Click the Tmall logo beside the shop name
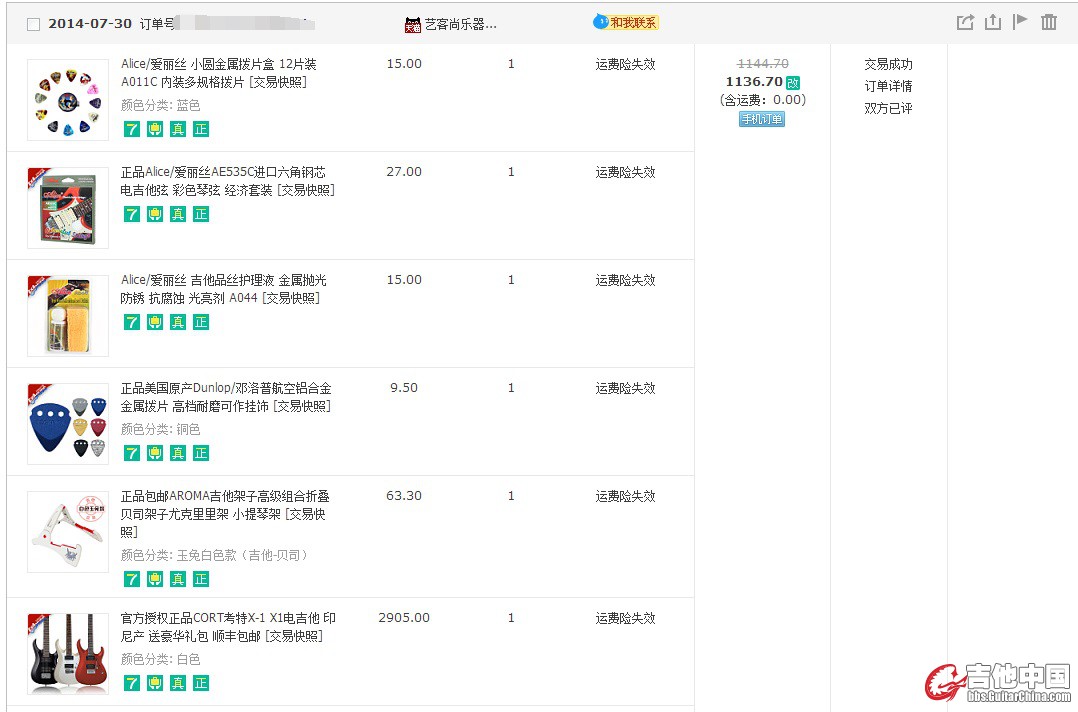1078x712 pixels. (412, 25)
